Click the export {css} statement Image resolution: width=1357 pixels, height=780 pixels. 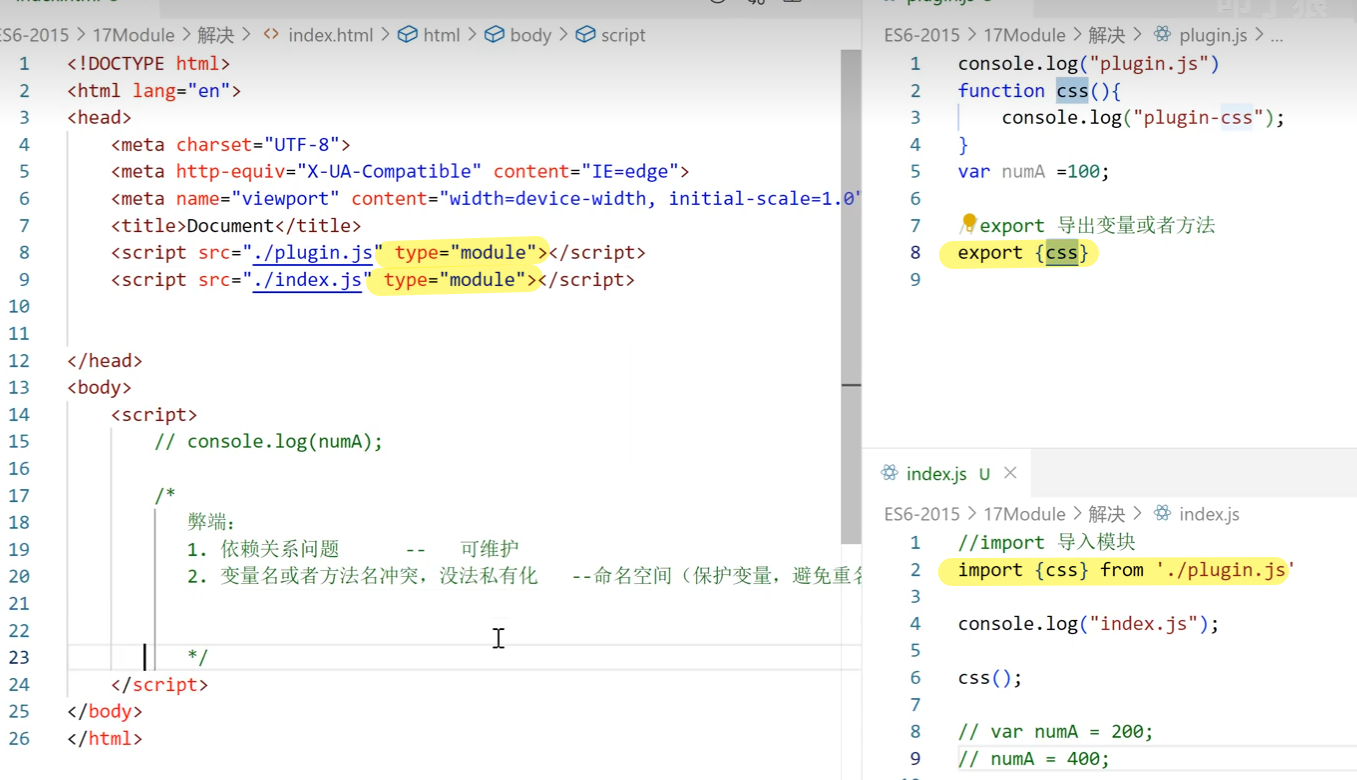(x=1023, y=253)
